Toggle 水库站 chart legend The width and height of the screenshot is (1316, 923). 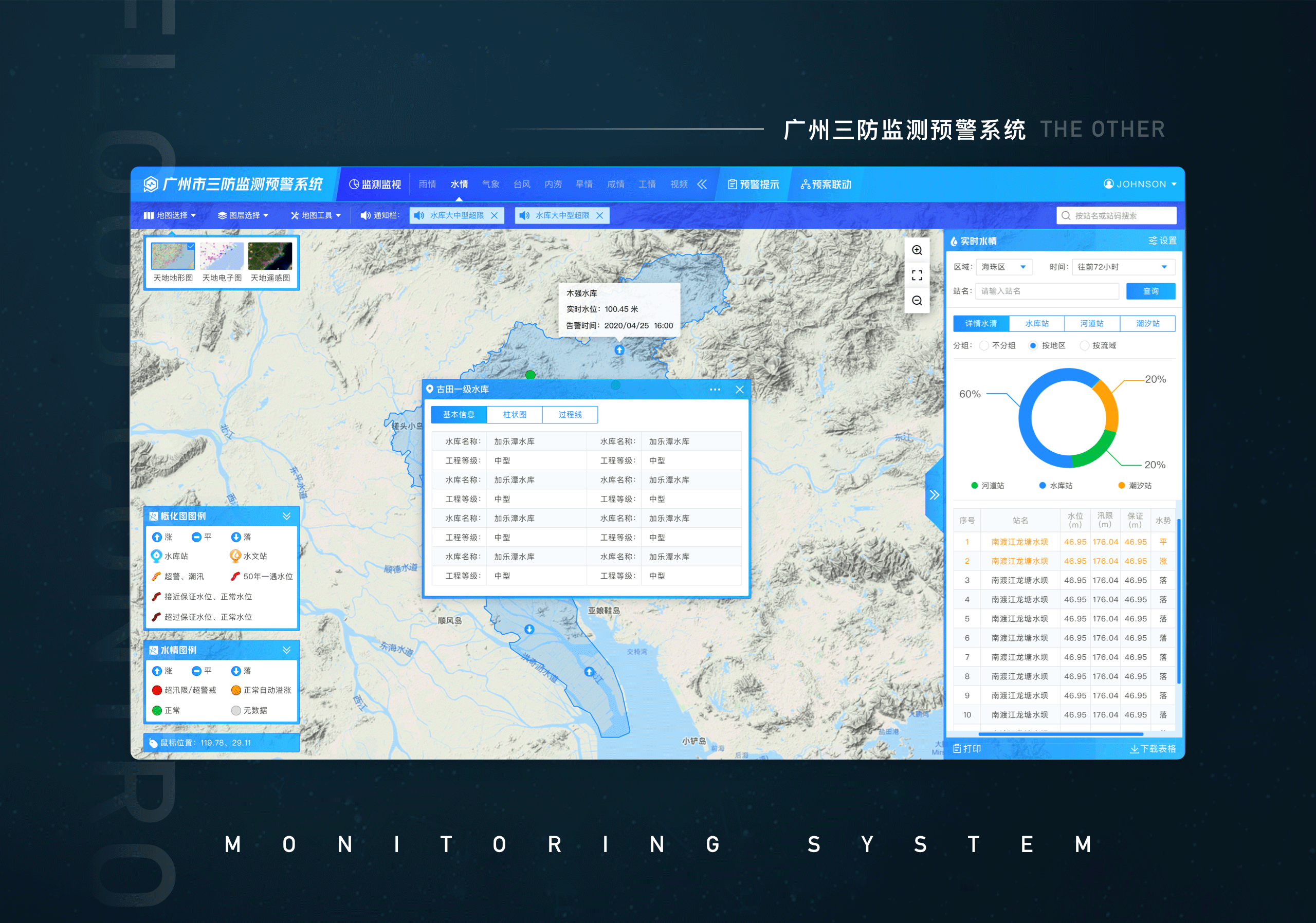1055,485
